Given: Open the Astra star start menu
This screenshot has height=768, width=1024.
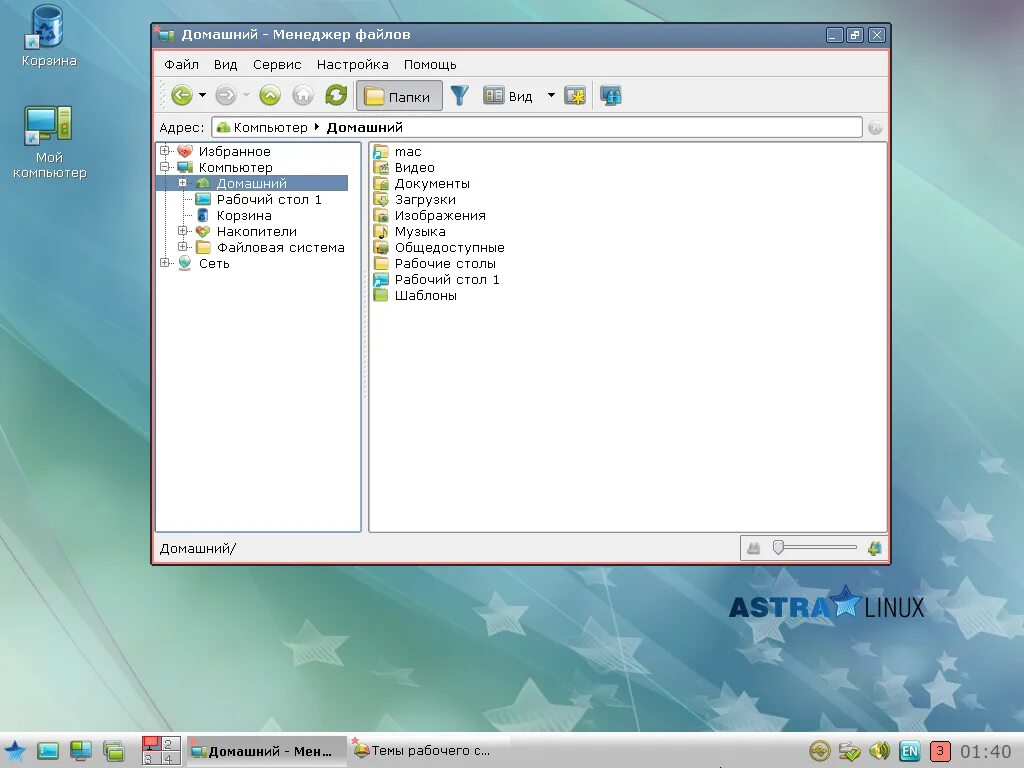Looking at the screenshot, I should 14,751.
